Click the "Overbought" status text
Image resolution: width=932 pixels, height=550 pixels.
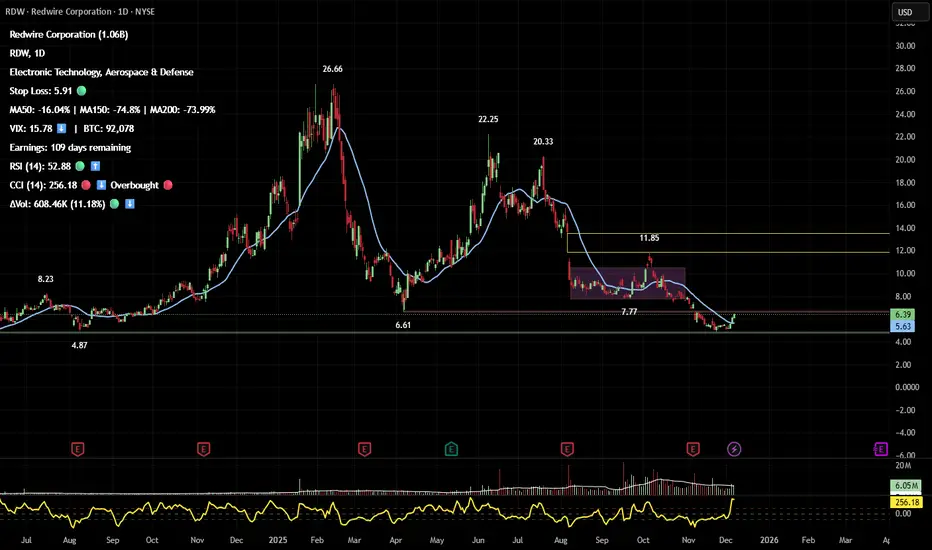click(134, 185)
